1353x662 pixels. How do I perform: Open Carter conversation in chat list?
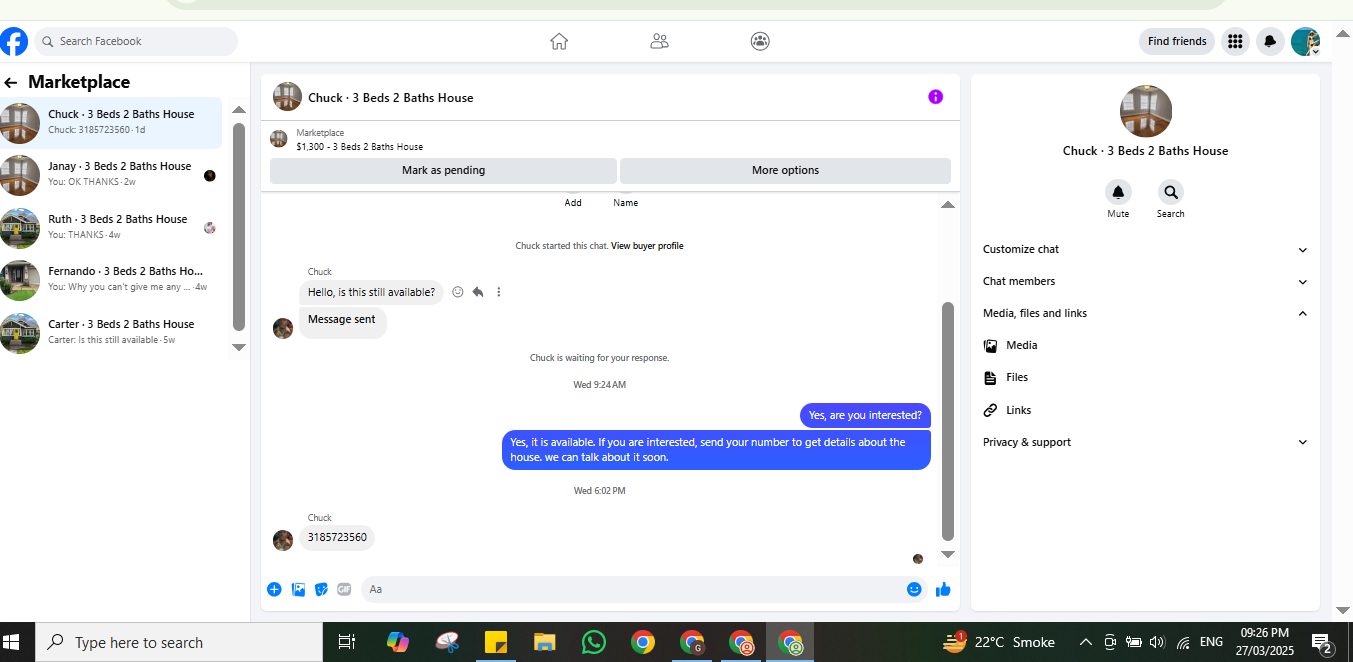(x=111, y=332)
